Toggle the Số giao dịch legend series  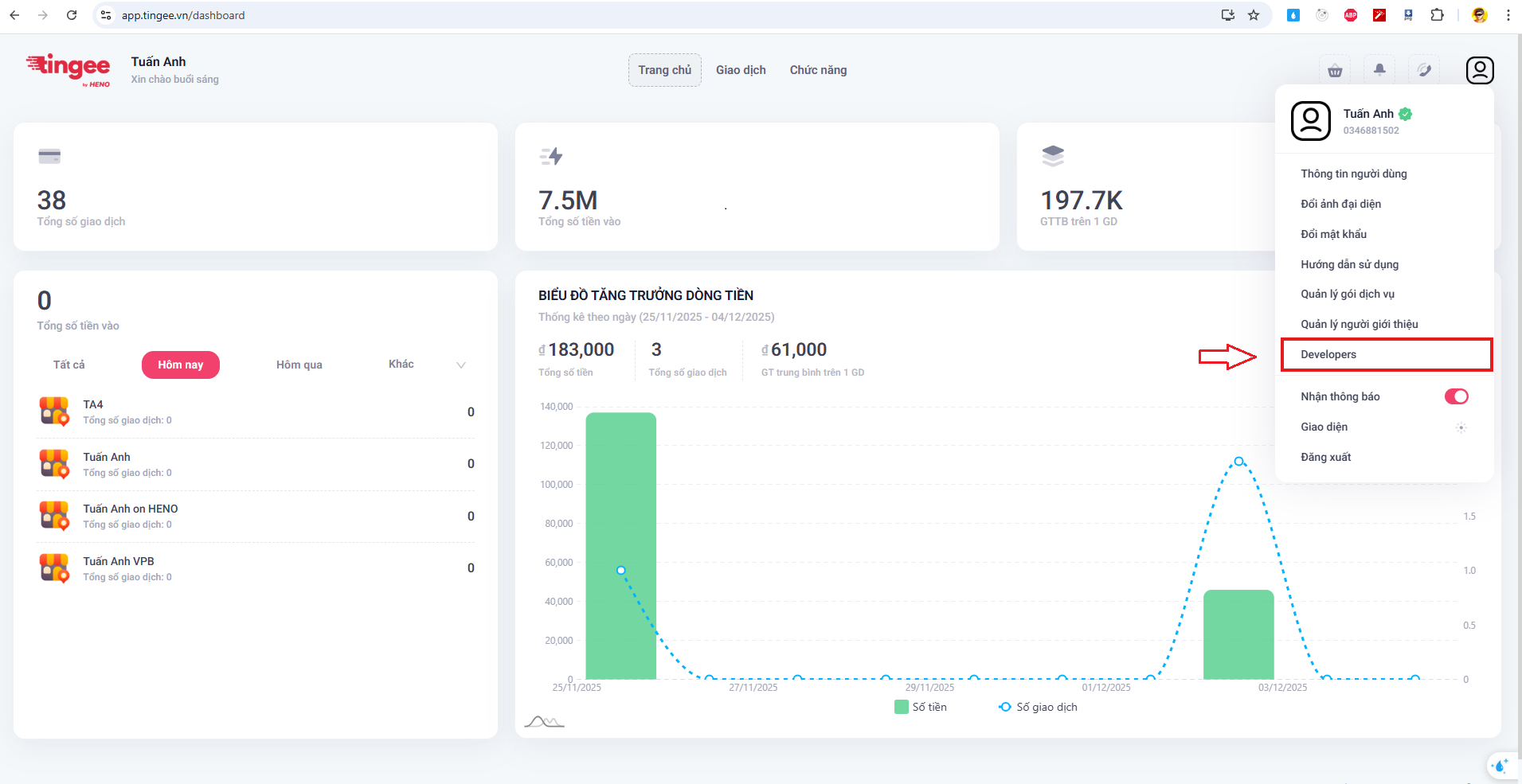click(x=1038, y=707)
